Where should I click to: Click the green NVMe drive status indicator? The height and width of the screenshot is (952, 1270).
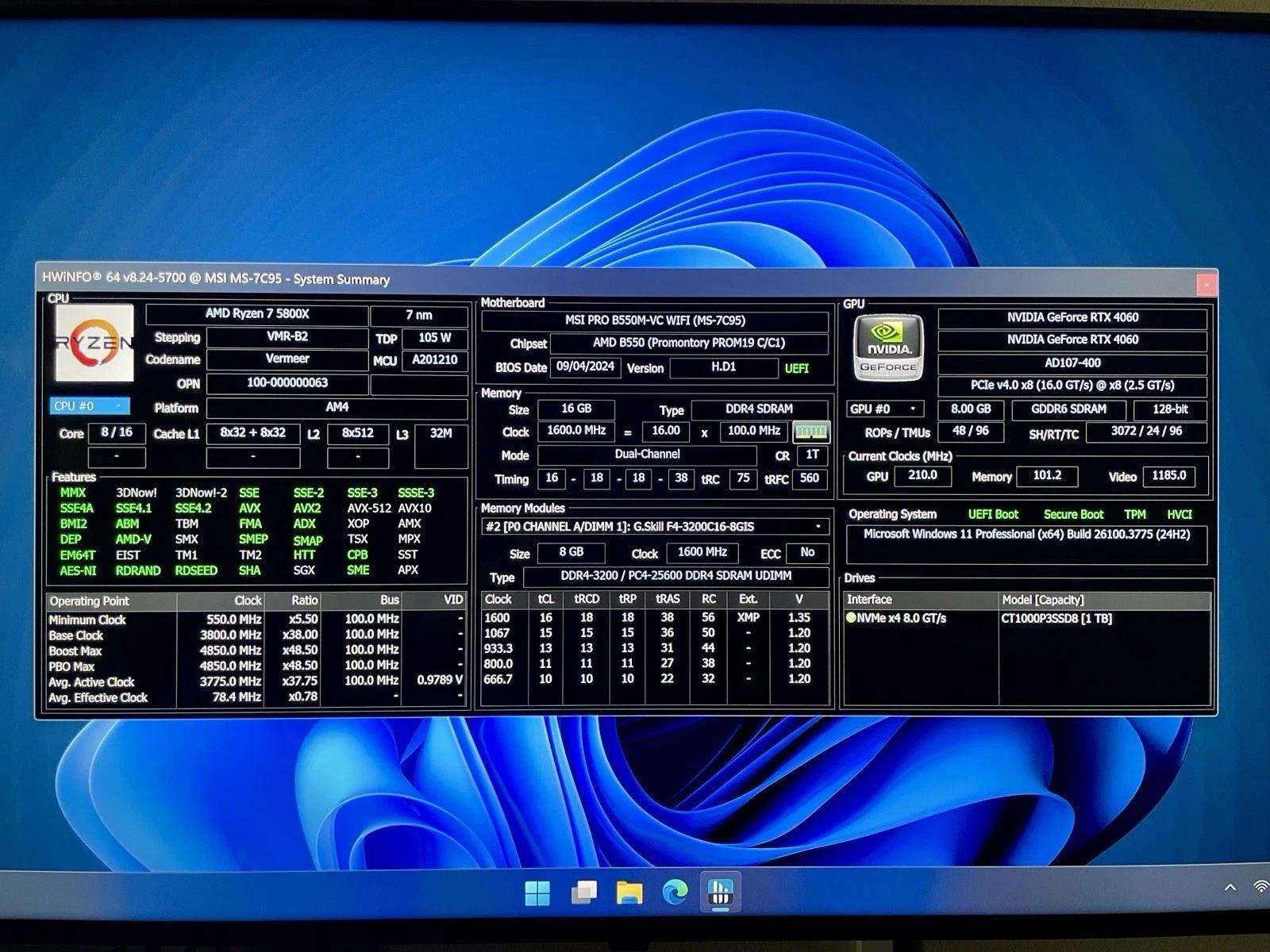tap(850, 617)
